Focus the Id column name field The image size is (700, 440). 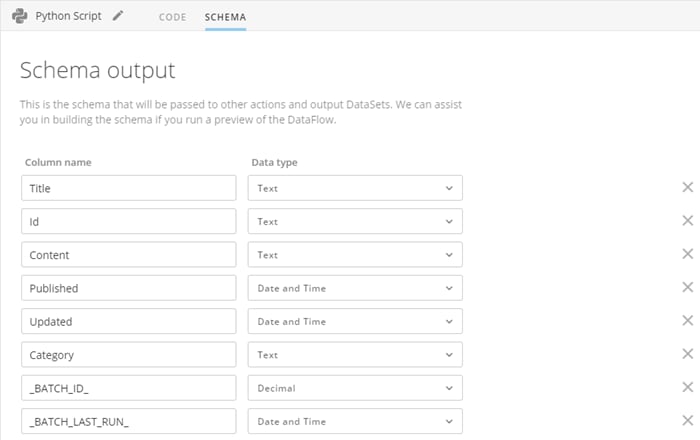coord(129,221)
